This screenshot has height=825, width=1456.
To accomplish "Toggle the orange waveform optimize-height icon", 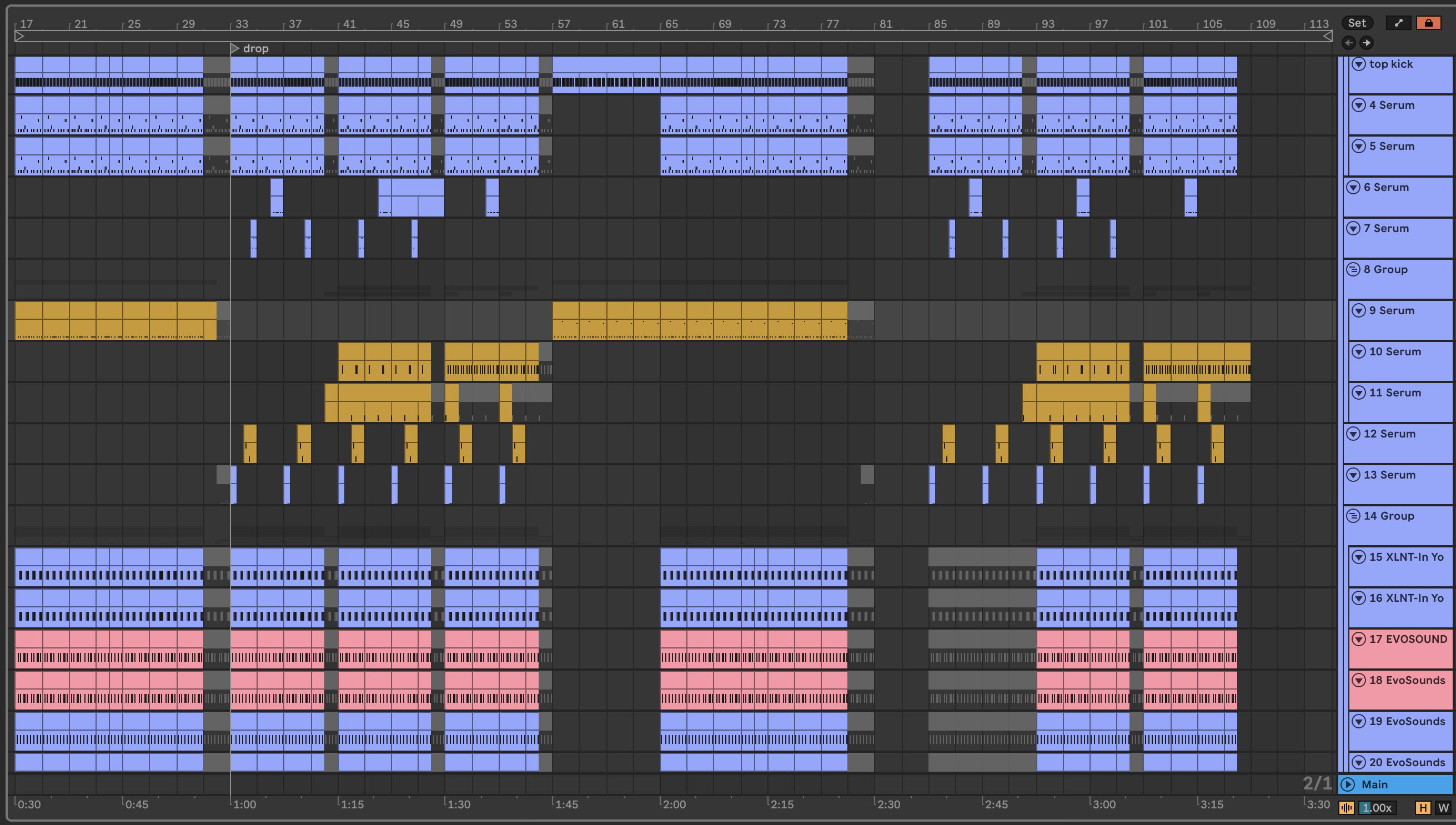I will click(x=1347, y=807).
